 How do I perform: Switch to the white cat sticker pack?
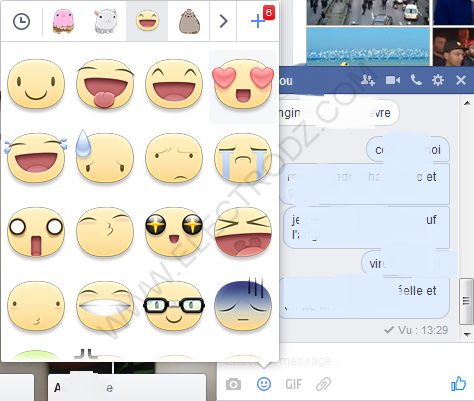coord(105,22)
